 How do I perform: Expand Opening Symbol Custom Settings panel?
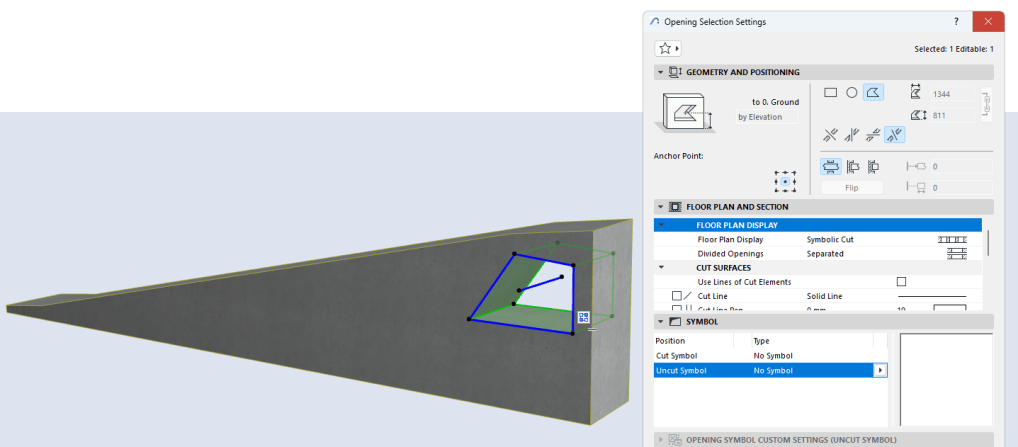click(661, 439)
